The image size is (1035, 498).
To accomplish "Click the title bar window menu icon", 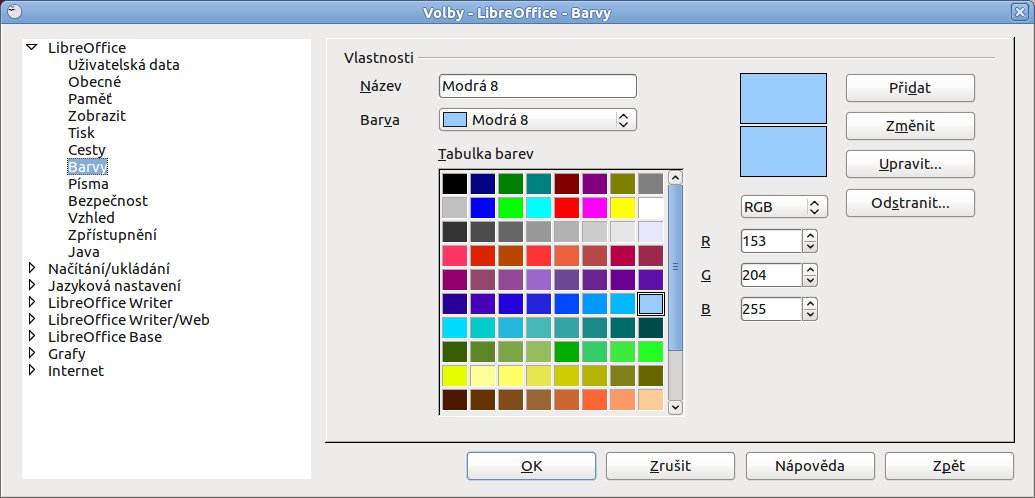I will (13, 11).
